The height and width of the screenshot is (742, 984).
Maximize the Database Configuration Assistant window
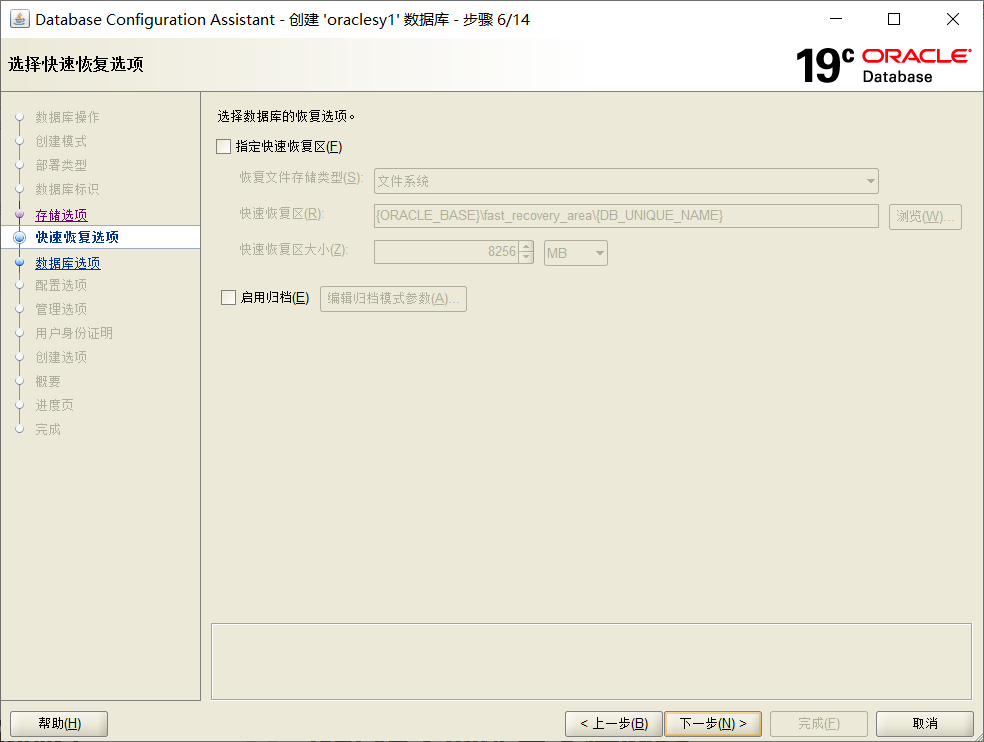click(x=894, y=19)
